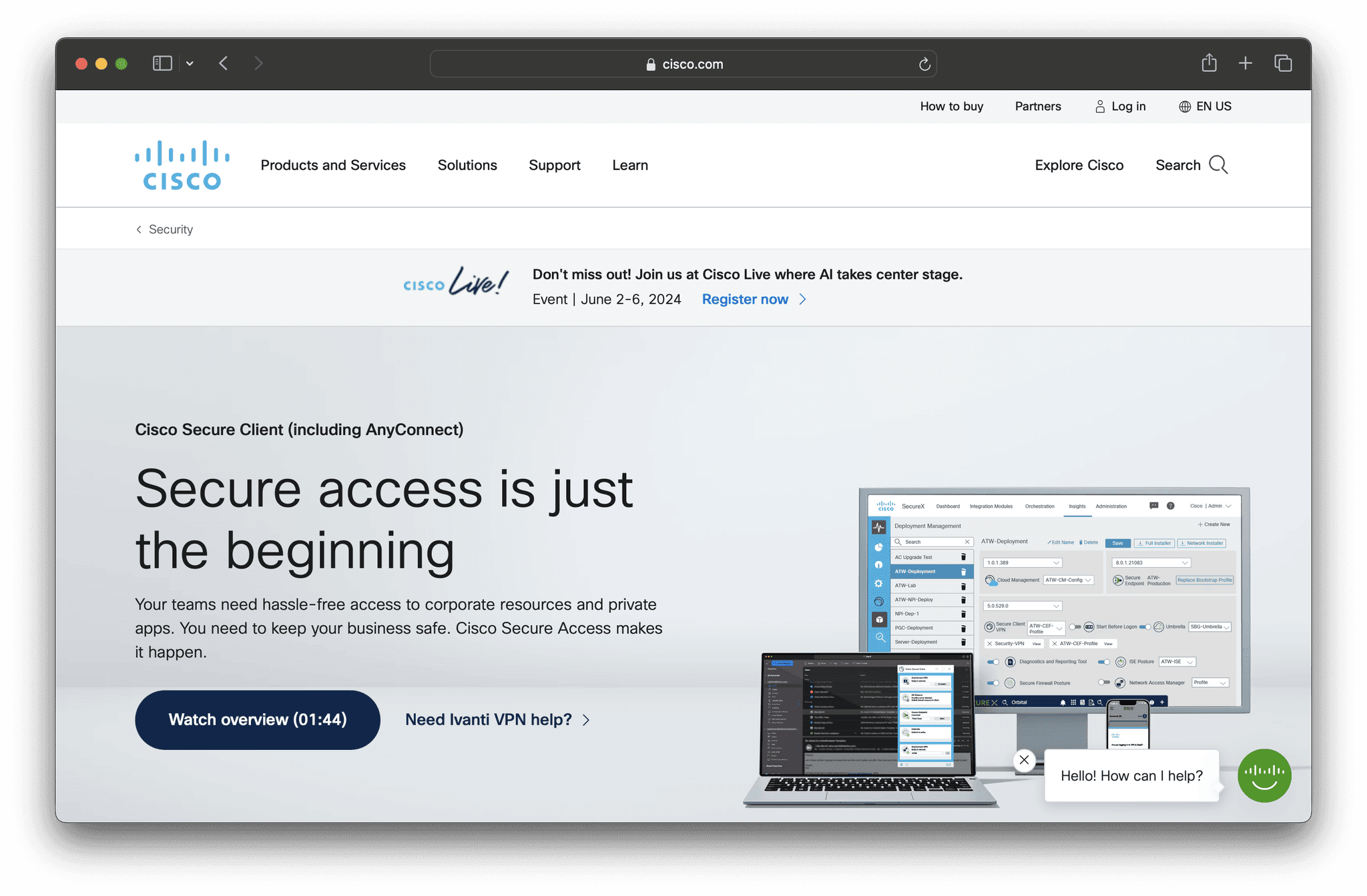Screen dimensions: 1367x896
Task: Open the Settings gear in the SecureX sidebar
Action: click(x=879, y=583)
